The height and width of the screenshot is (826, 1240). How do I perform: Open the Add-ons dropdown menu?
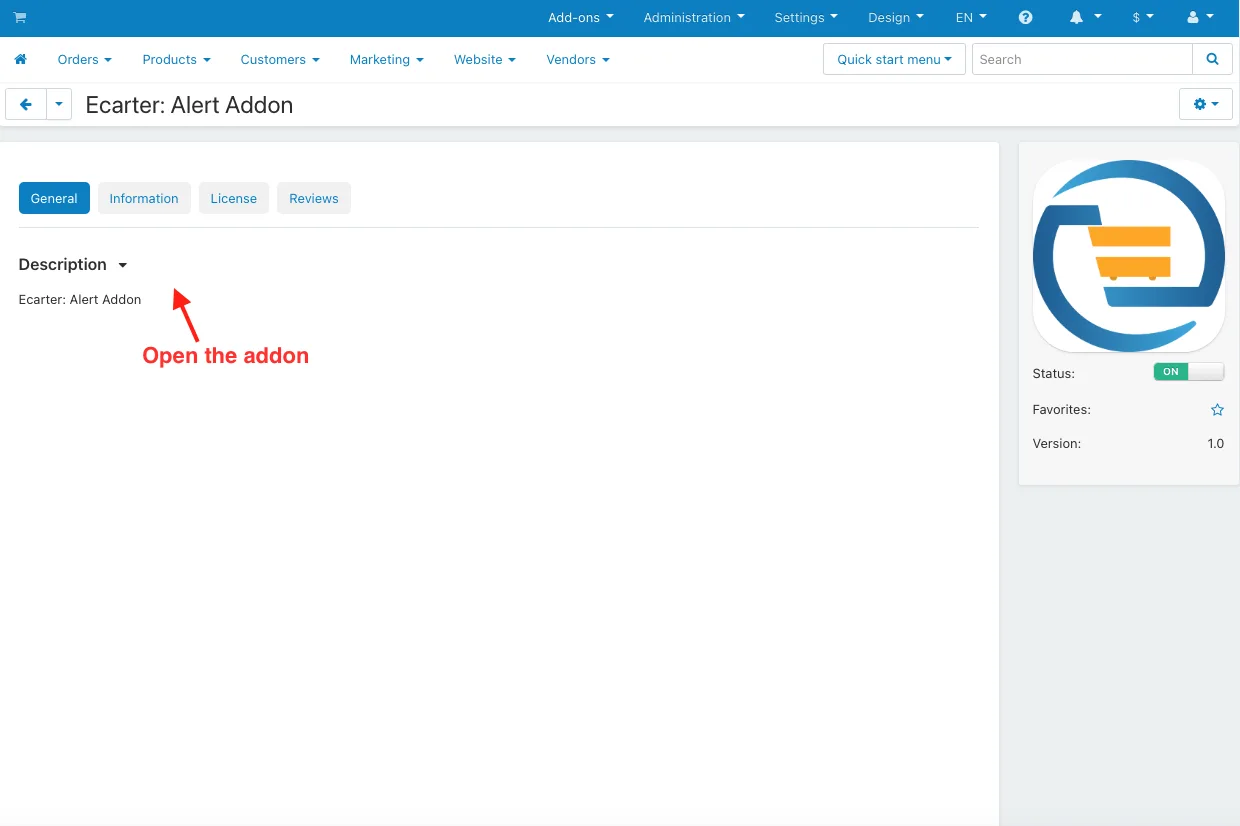(581, 18)
